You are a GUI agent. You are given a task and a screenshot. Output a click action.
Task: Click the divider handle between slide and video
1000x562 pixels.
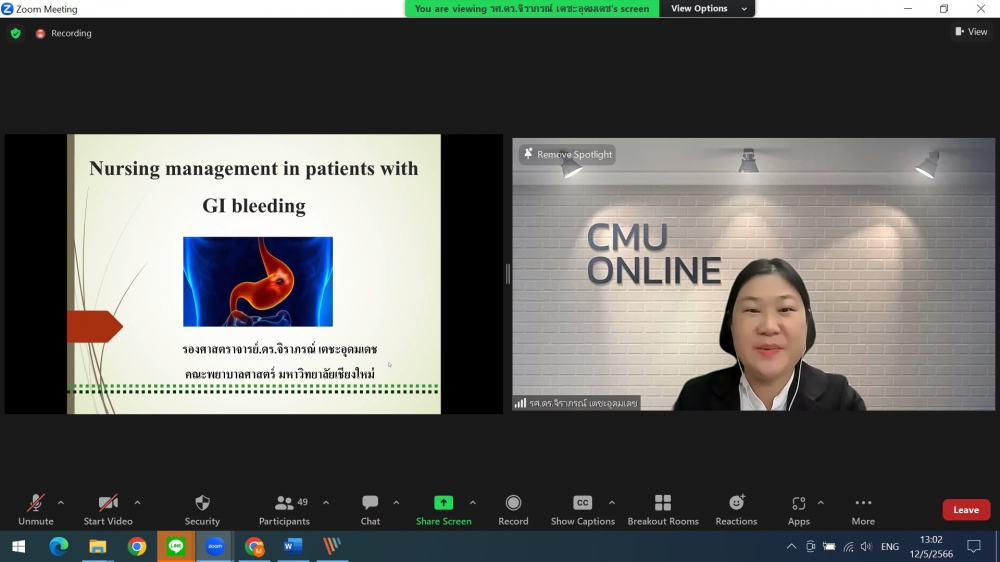(x=508, y=274)
